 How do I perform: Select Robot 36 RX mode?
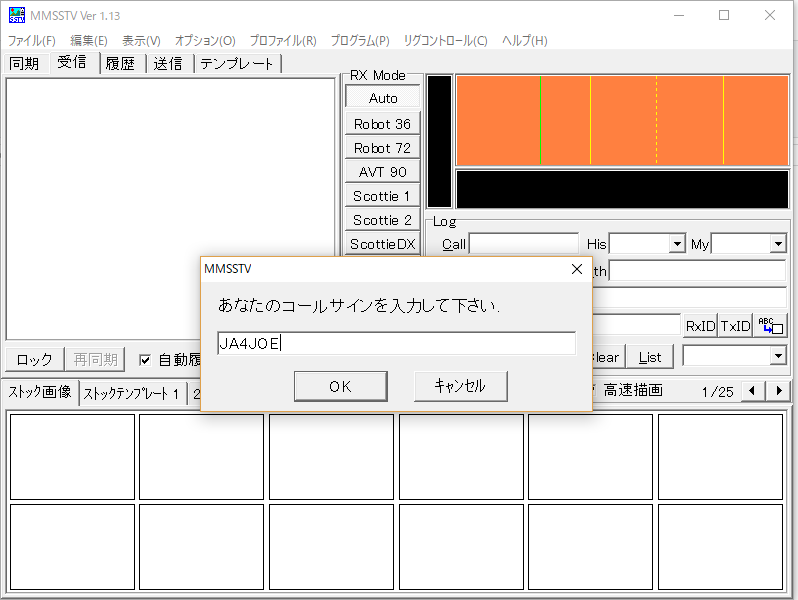383,124
